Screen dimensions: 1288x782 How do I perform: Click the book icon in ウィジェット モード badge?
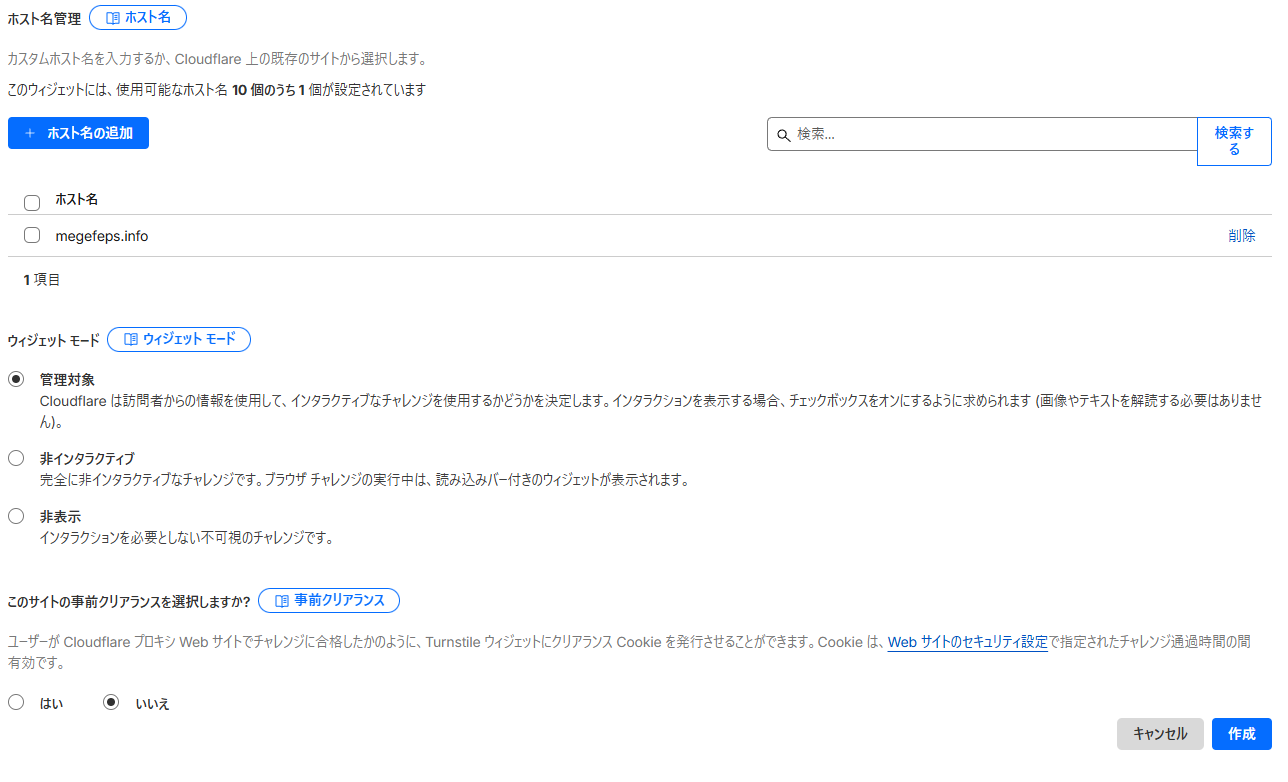pyautogui.click(x=130, y=340)
